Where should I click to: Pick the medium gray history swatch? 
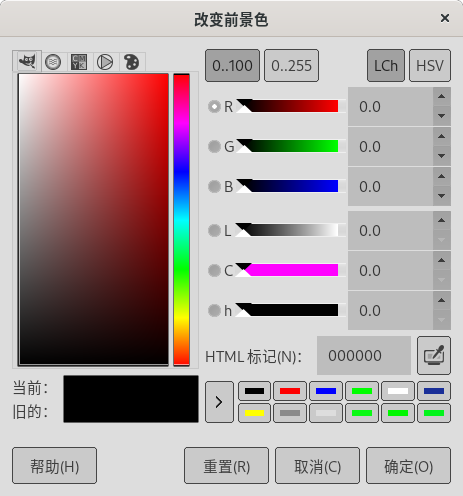pos(290,413)
